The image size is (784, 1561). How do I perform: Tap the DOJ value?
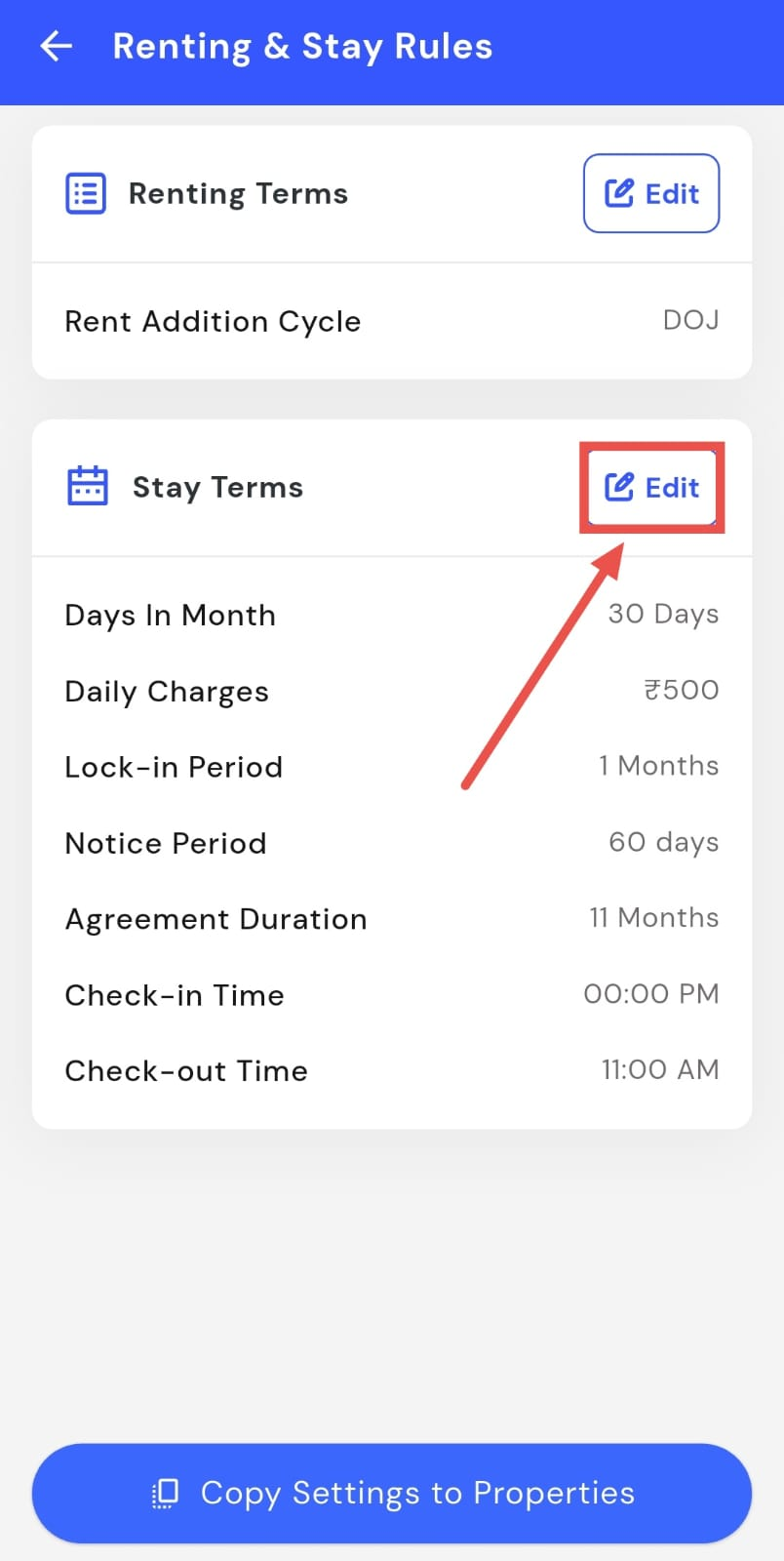click(x=690, y=320)
